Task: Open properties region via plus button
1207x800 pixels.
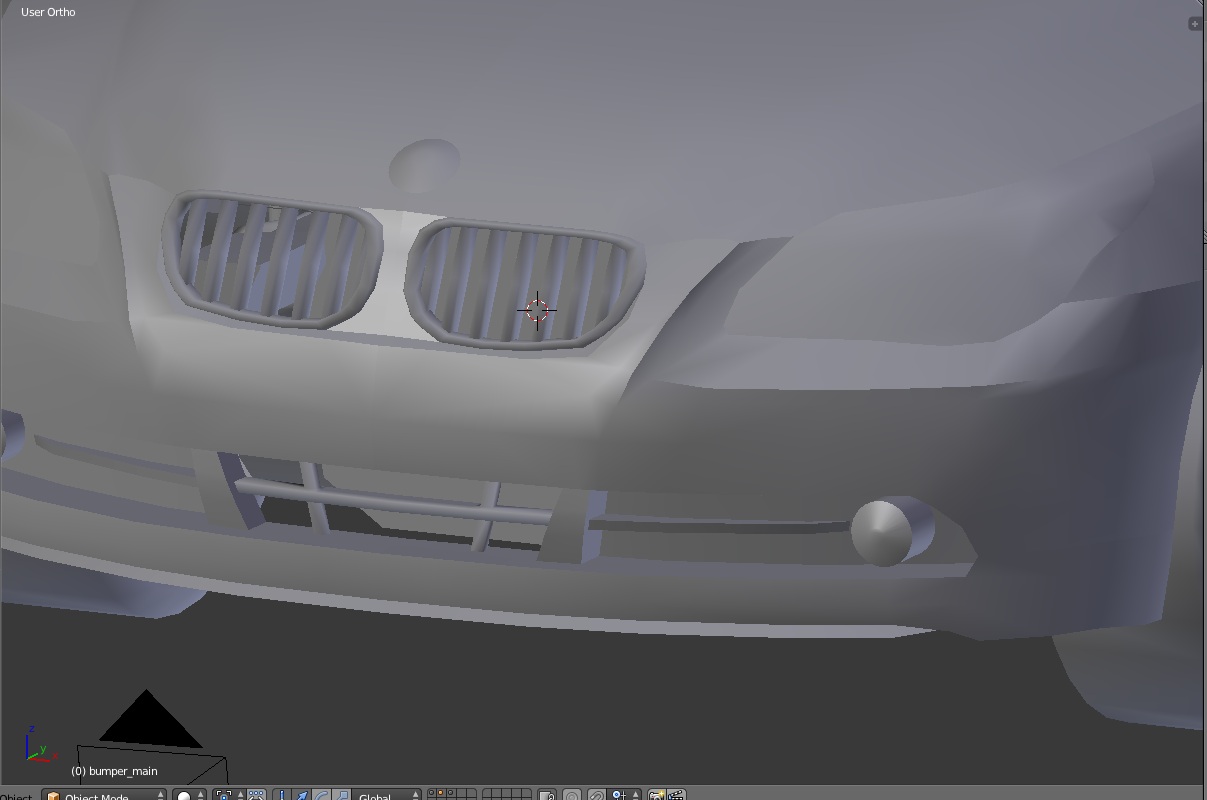Action: point(1195,23)
